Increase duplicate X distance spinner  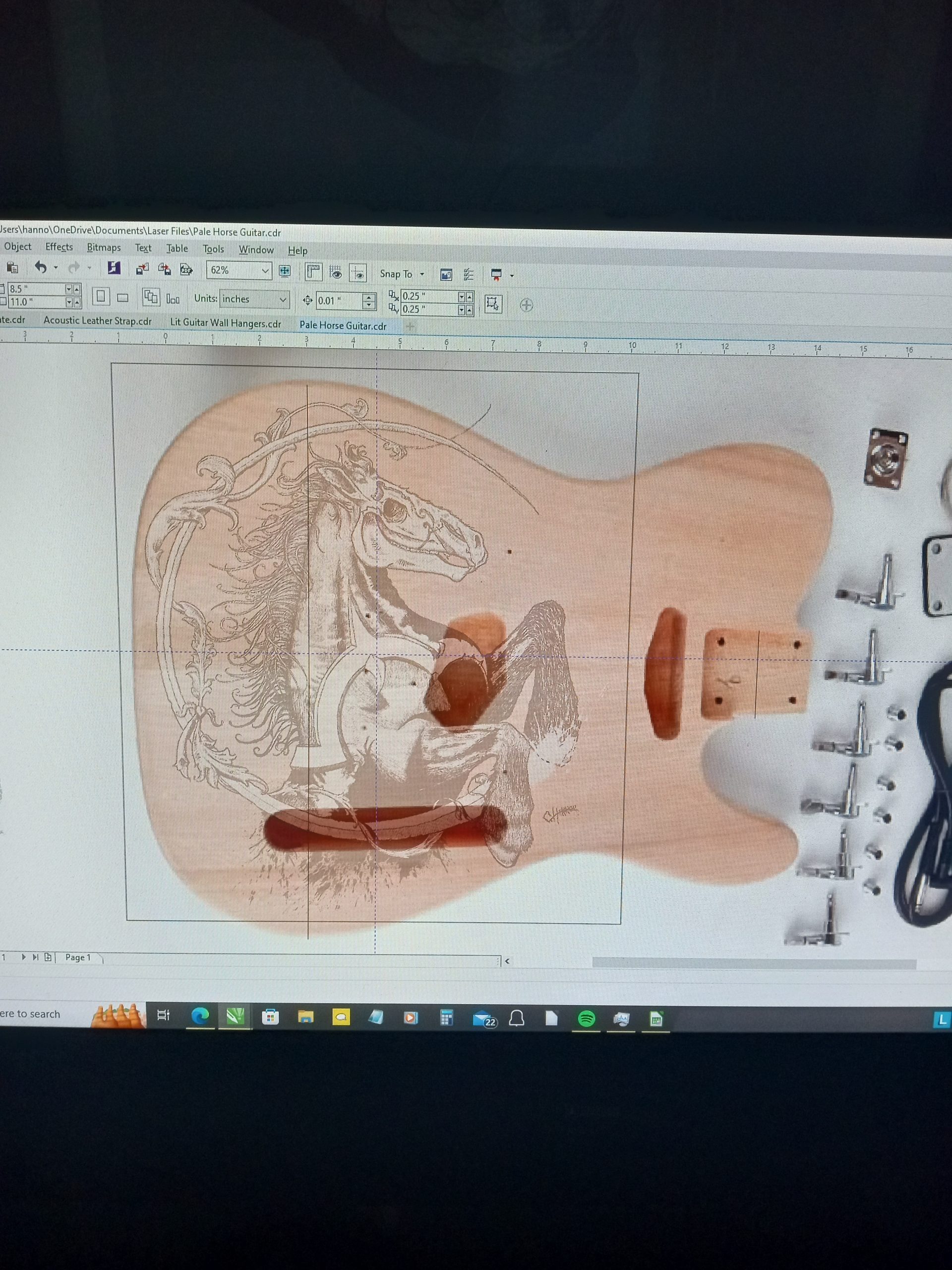click(470, 297)
